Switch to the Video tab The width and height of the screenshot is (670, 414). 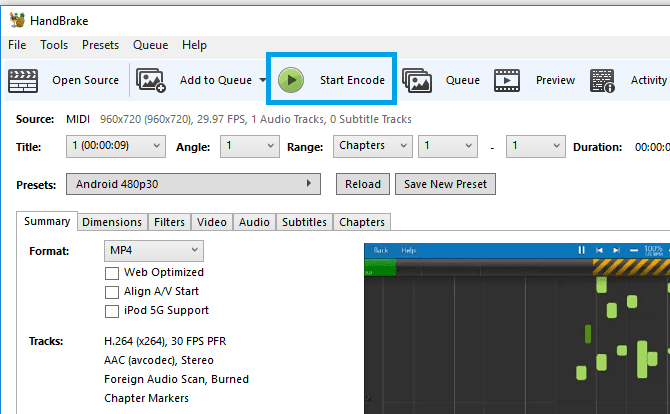[212, 222]
